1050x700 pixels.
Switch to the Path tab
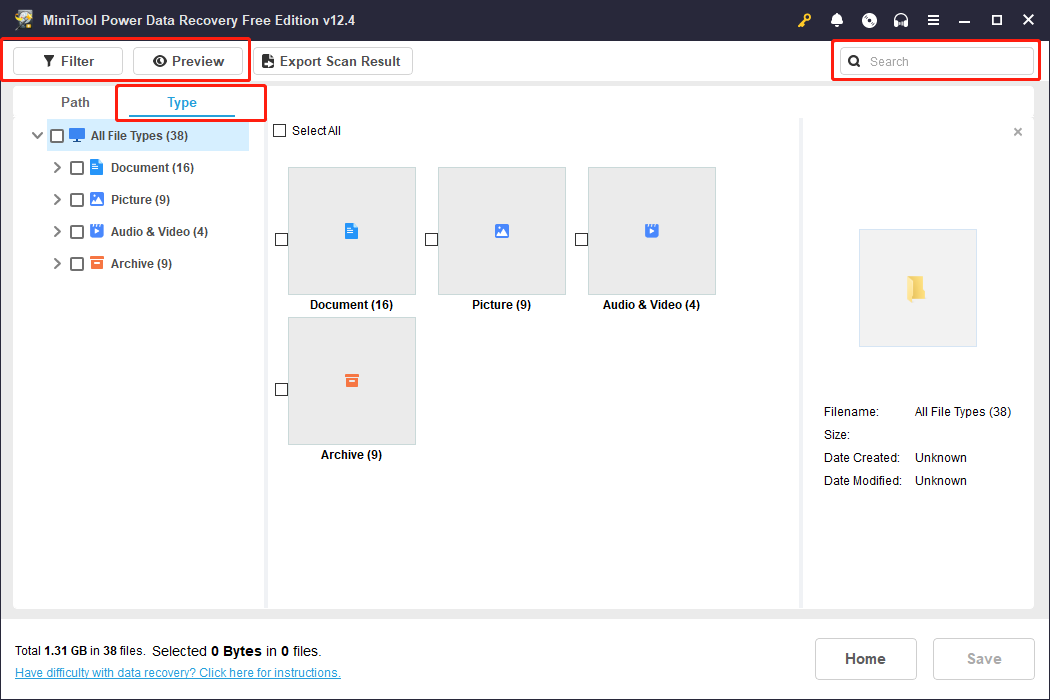(75, 102)
